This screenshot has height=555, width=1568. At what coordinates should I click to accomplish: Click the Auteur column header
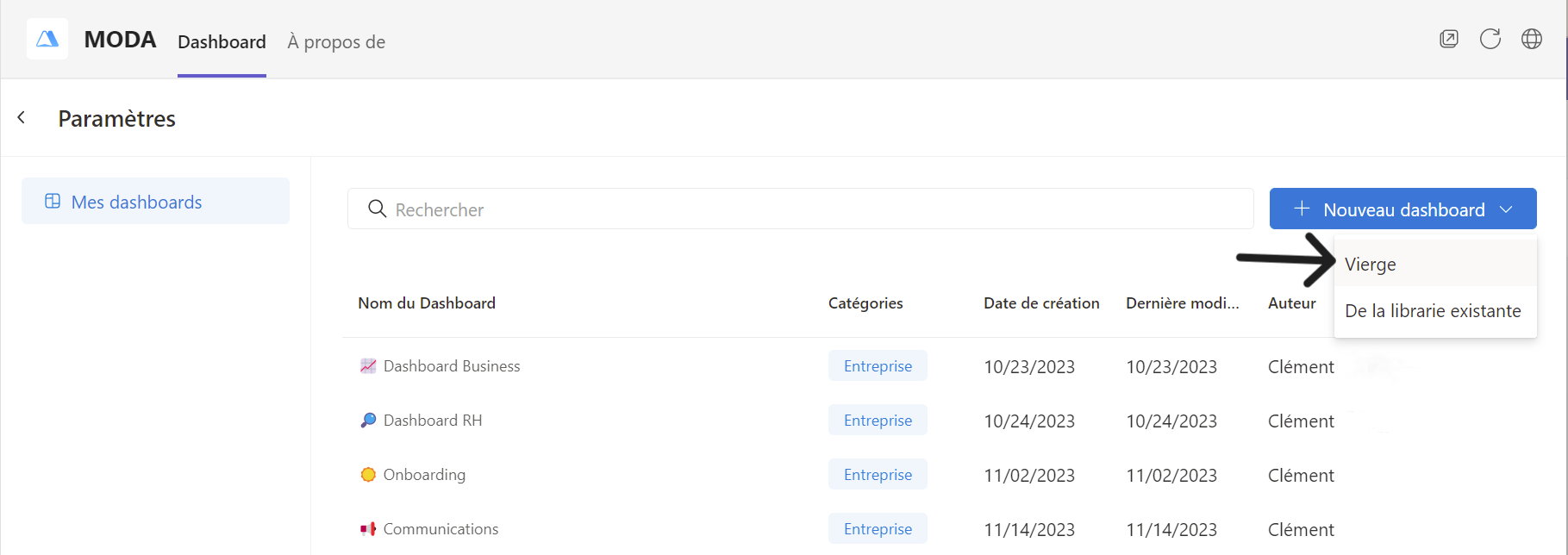point(1291,302)
